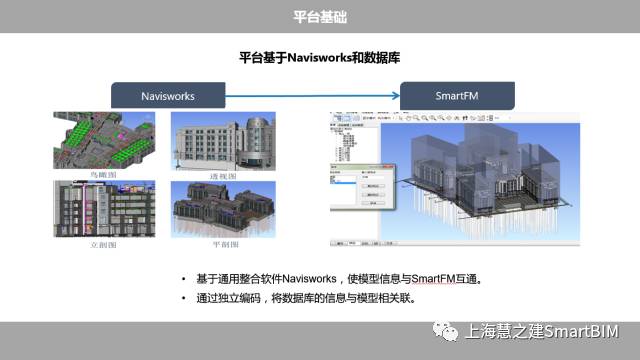This screenshot has height=360, width=640.
Task: Select the blue highlighted row in dialog list
Action: coord(343,183)
